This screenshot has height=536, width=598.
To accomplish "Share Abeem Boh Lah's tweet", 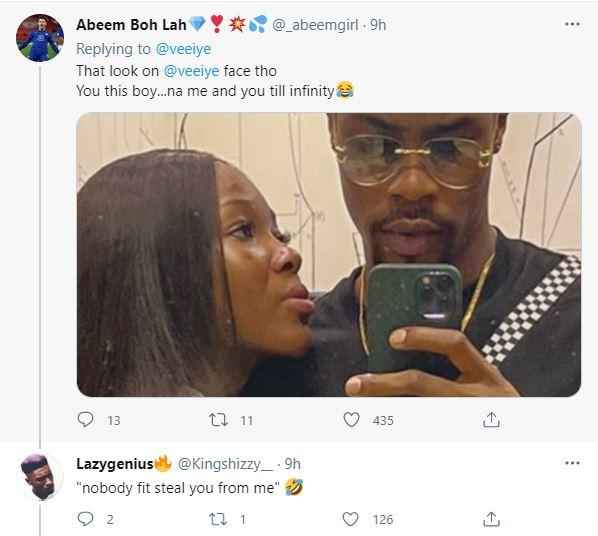I will click(x=491, y=420).
